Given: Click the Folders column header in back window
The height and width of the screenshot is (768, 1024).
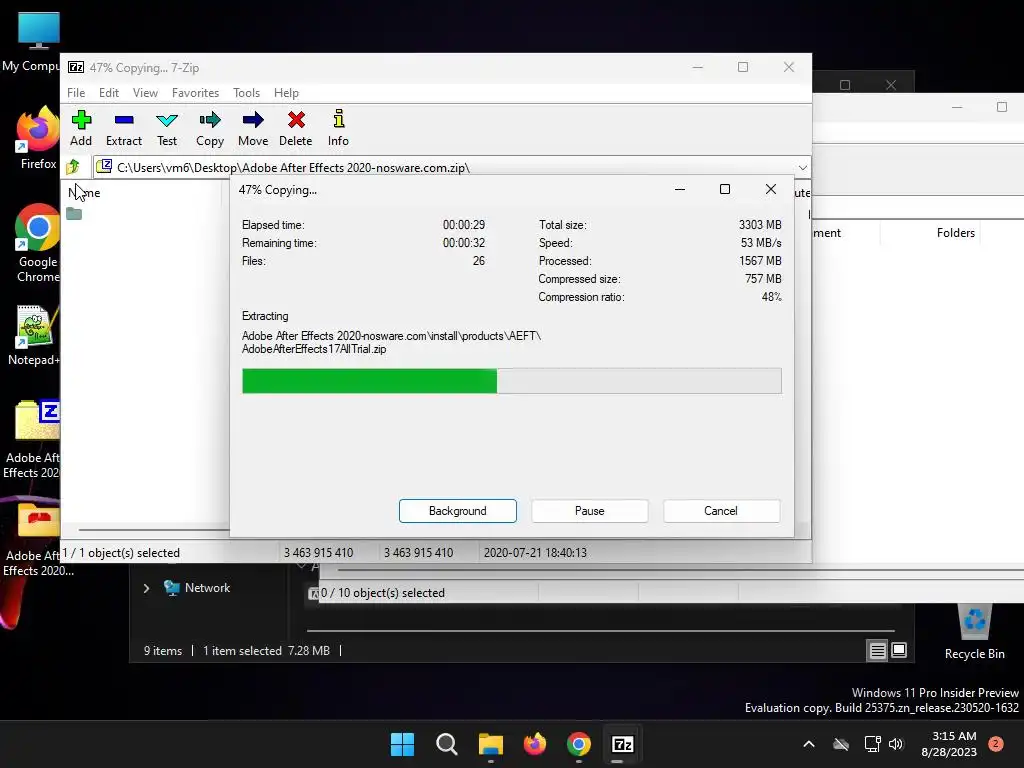Looking at the screenshot, I should click(x=955, y=232).
